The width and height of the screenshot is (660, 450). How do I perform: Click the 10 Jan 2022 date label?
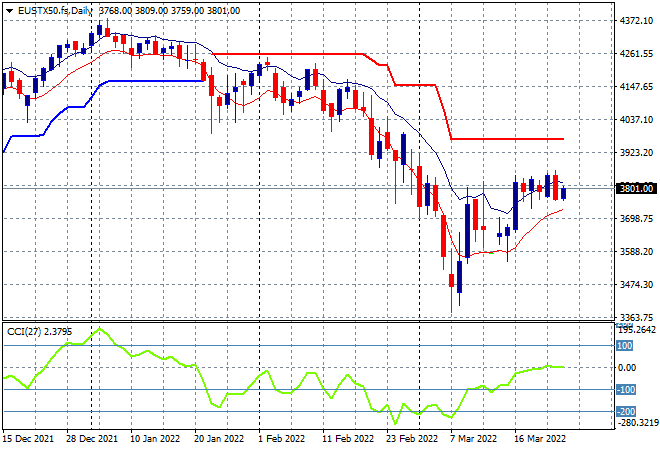[155, 439]
